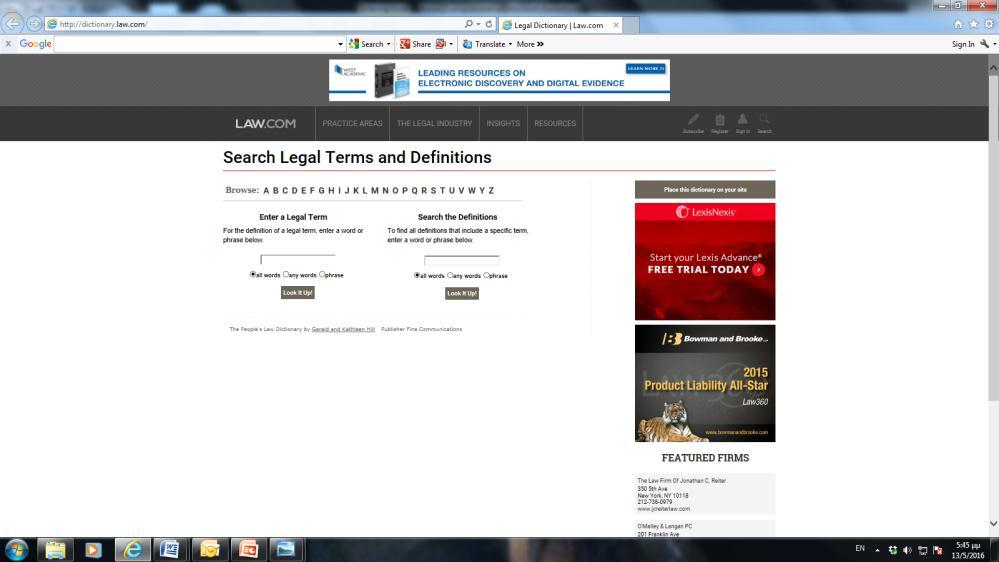Select 'any words' under Enter a Legal Term
This screenshot has height=562, width=999.
pos(286,274)
